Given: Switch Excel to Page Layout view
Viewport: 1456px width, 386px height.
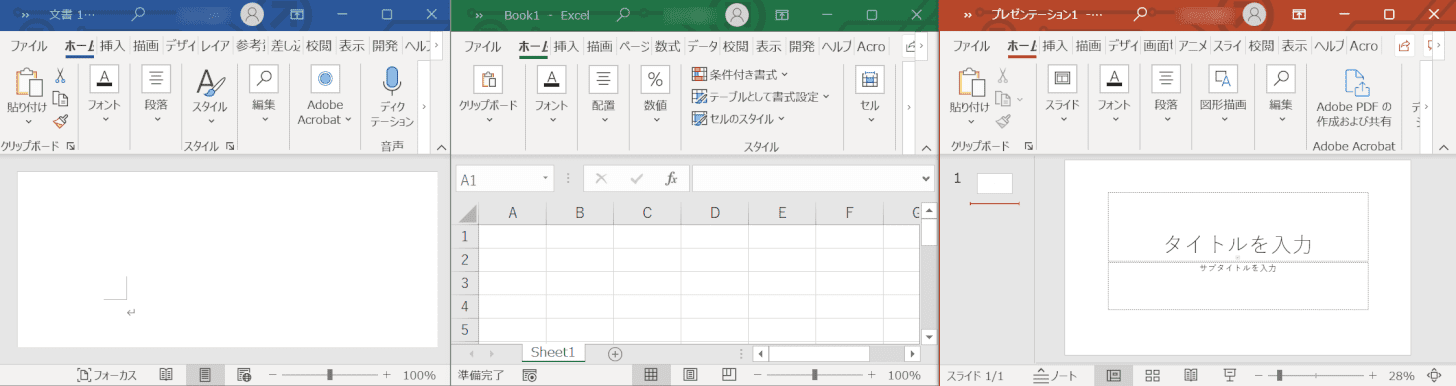Looking at the screenshot, I should pos(690,375).
